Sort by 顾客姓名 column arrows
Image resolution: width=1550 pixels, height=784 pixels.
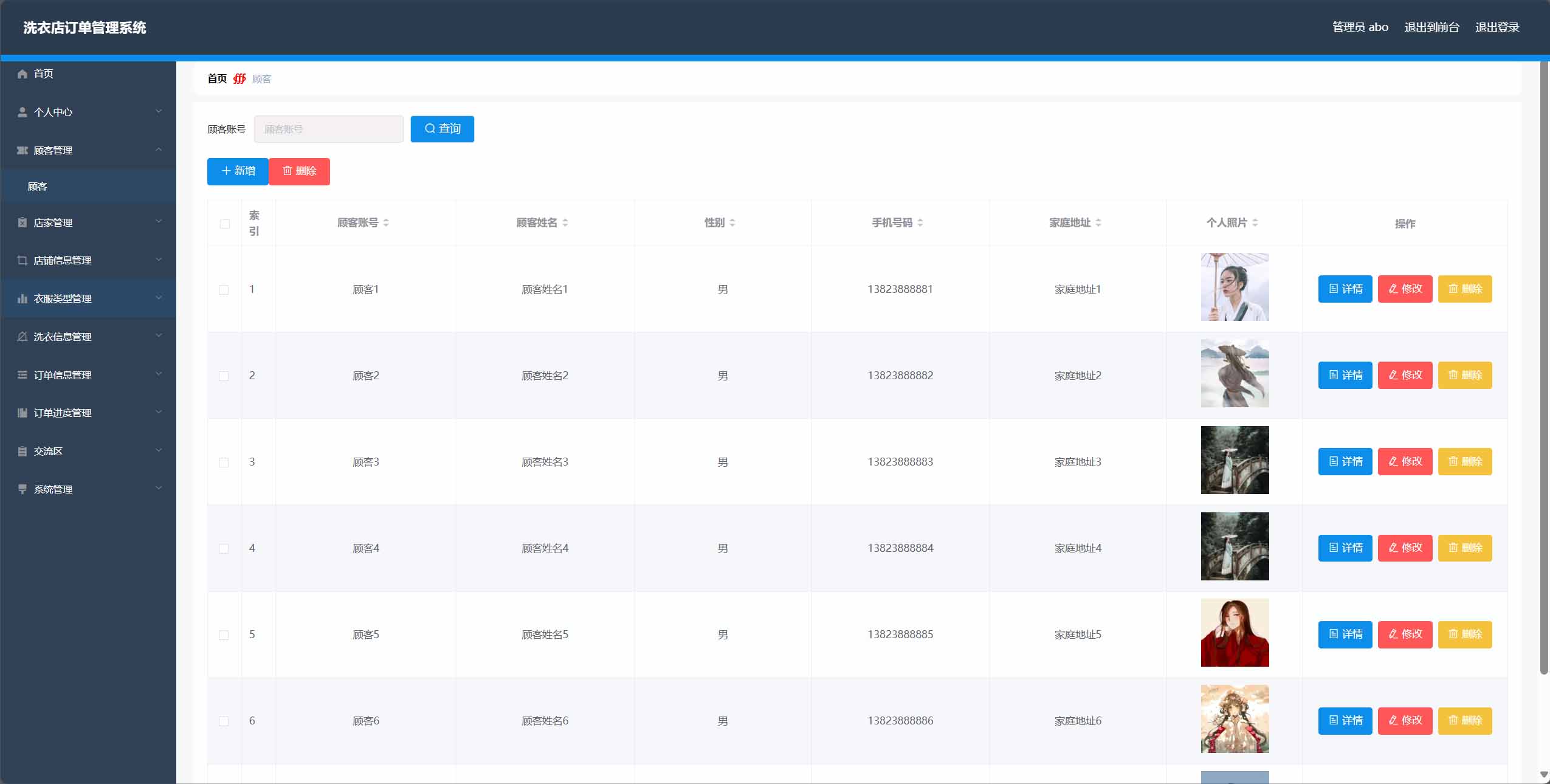pos(565,223)
